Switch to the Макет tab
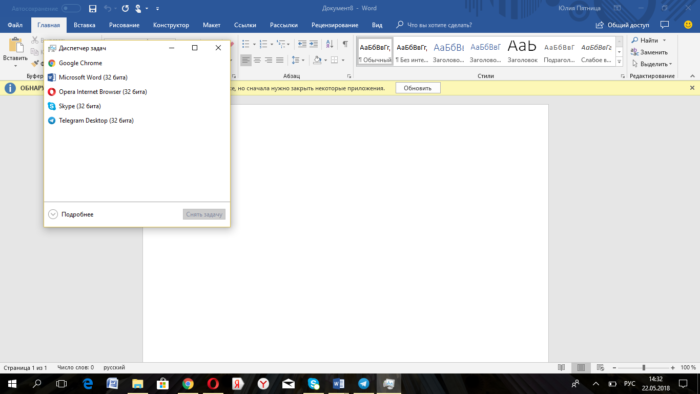The width and height of the screenshot is (700, 394). (211, 25)
